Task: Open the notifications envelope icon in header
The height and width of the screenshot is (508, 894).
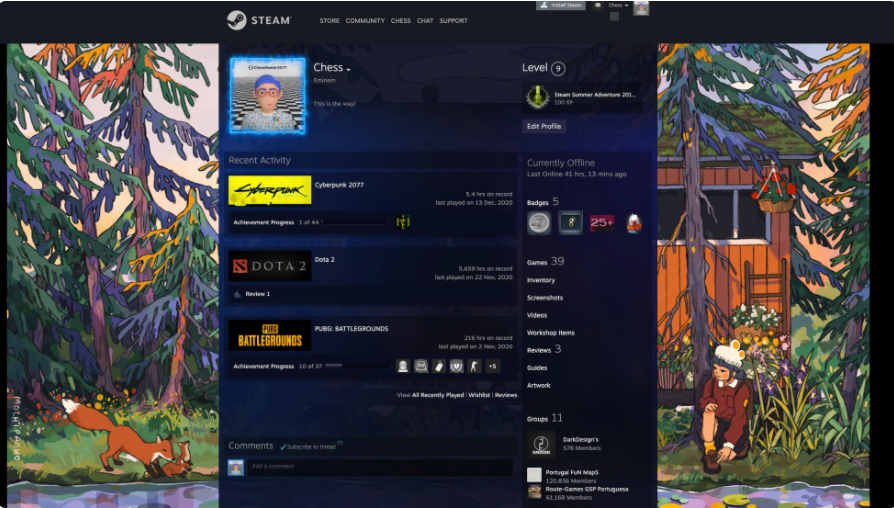Action: pyautogui.click(x=598, y=5)
